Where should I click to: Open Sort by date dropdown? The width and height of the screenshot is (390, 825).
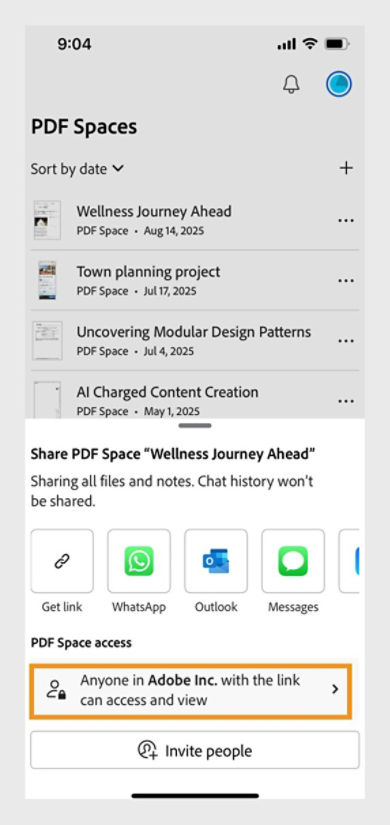point(77,169)
